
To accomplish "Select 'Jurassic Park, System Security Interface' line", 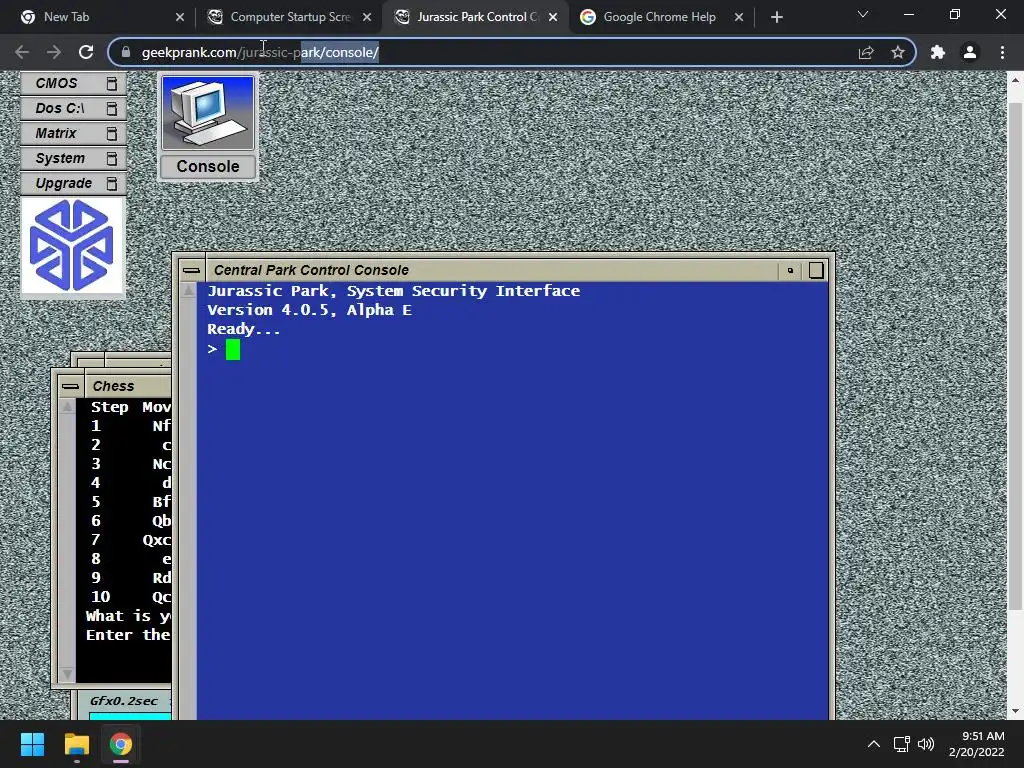I will (x=393, y=291).
